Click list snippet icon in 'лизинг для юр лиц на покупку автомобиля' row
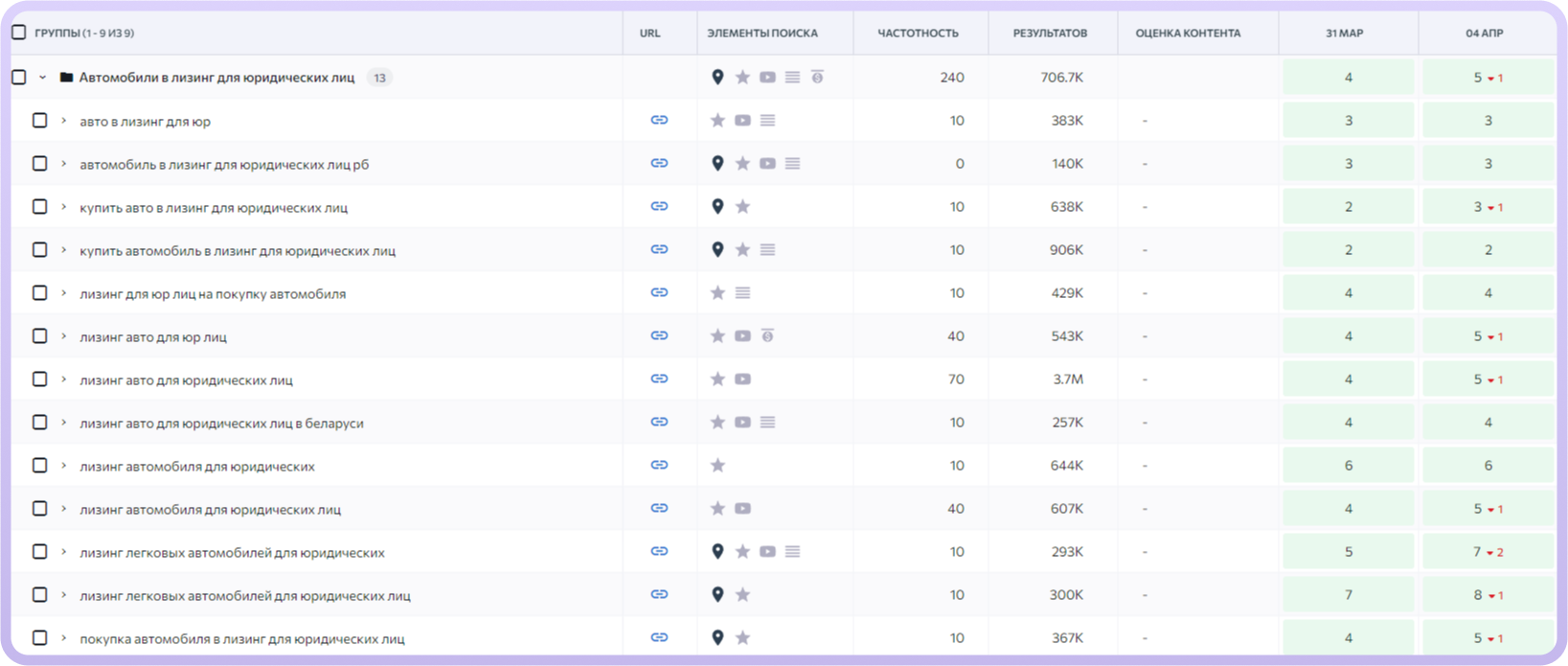 coord(742,293)
